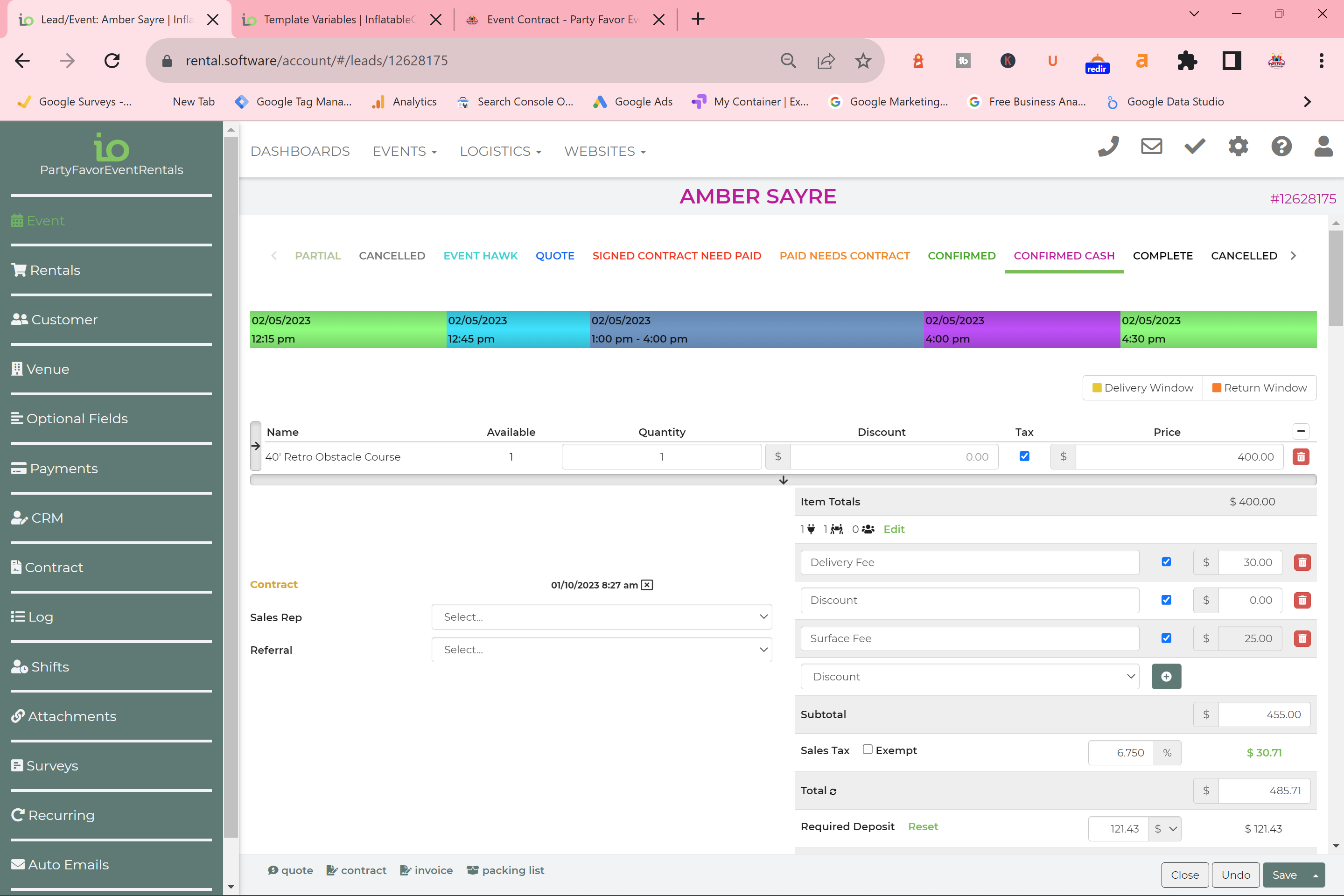The height and width of the screenshot is (896, 1344).
Task: Delete the 40' Retro Obstacle Course item
Action: coord(1301,457)
